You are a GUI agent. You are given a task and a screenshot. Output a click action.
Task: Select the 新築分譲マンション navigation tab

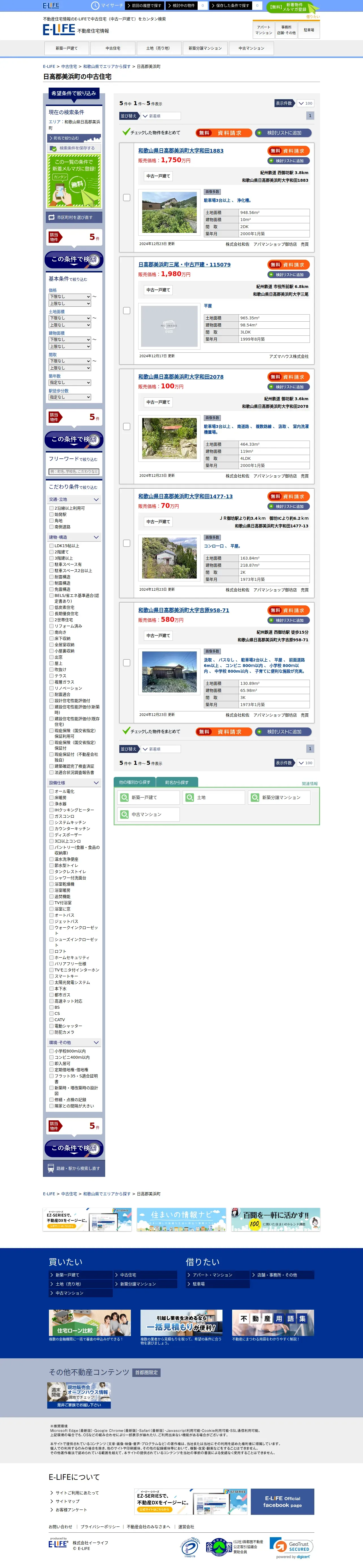(x=205, y=48)
